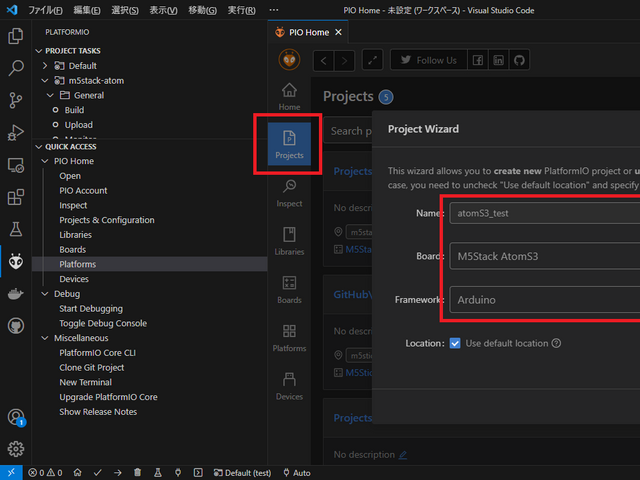Click PlatformIO Test flask in status bar

(x=158, y=473)
